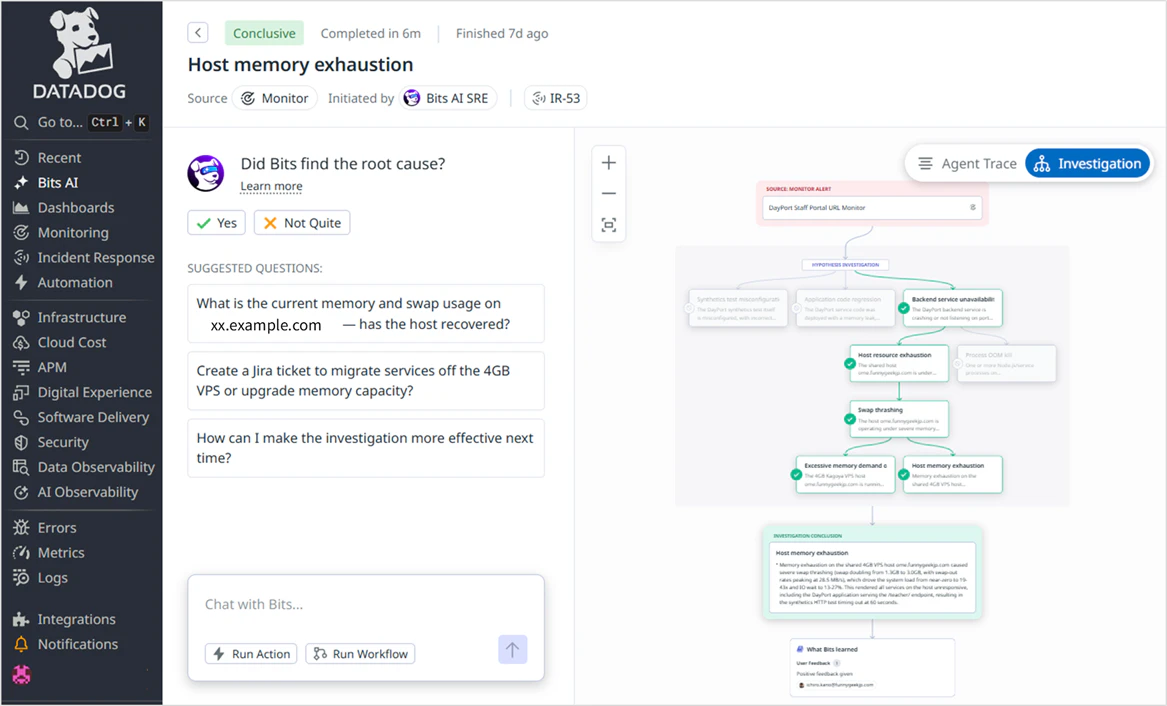The height and width of the screenshot is (706, 1167).
Task: Select Bits AI in the sidebar
Action: [x=57, y=183]
